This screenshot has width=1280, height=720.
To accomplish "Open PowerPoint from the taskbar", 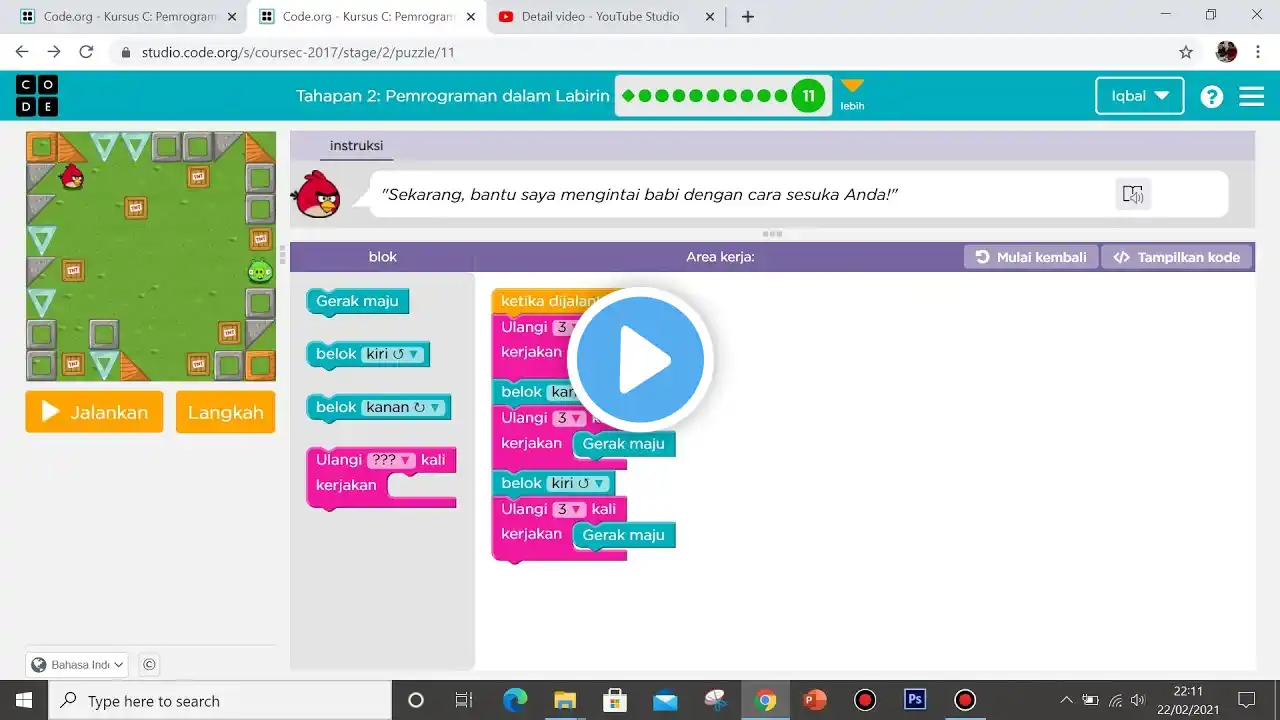I will [815, 700].
